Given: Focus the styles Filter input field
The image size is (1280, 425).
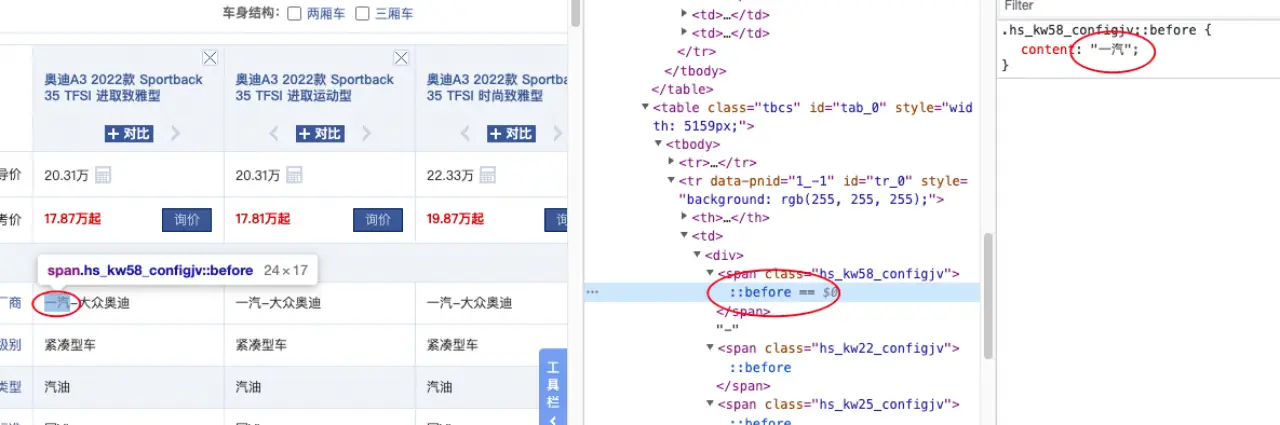Looking at the screenshot, I should click(1138, 6).
